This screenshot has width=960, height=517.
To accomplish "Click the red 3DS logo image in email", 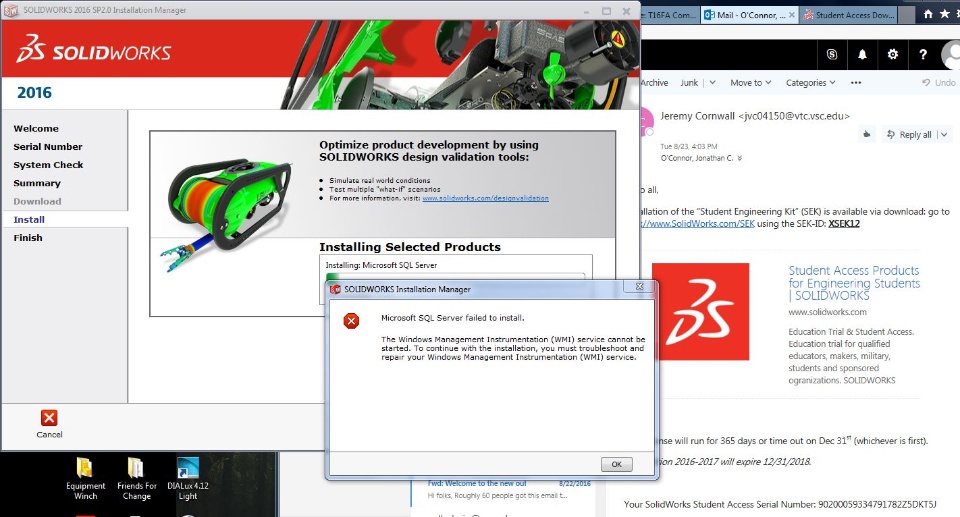I will tap(700, 312).
